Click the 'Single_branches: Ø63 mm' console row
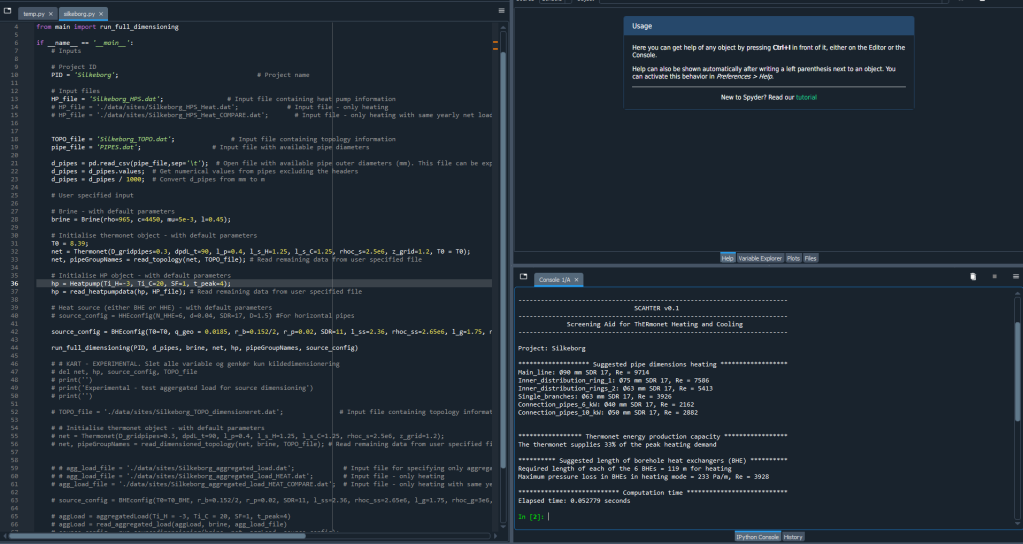 click(594, 397)
